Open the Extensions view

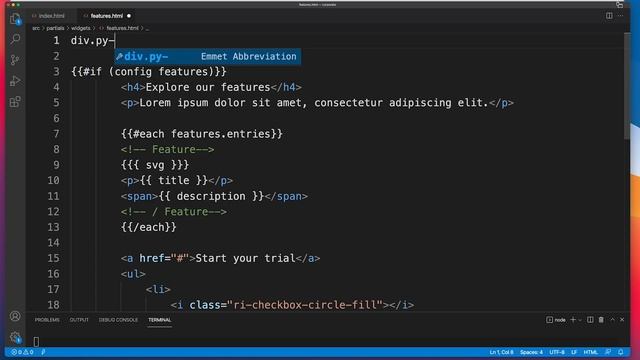point(15,102)
